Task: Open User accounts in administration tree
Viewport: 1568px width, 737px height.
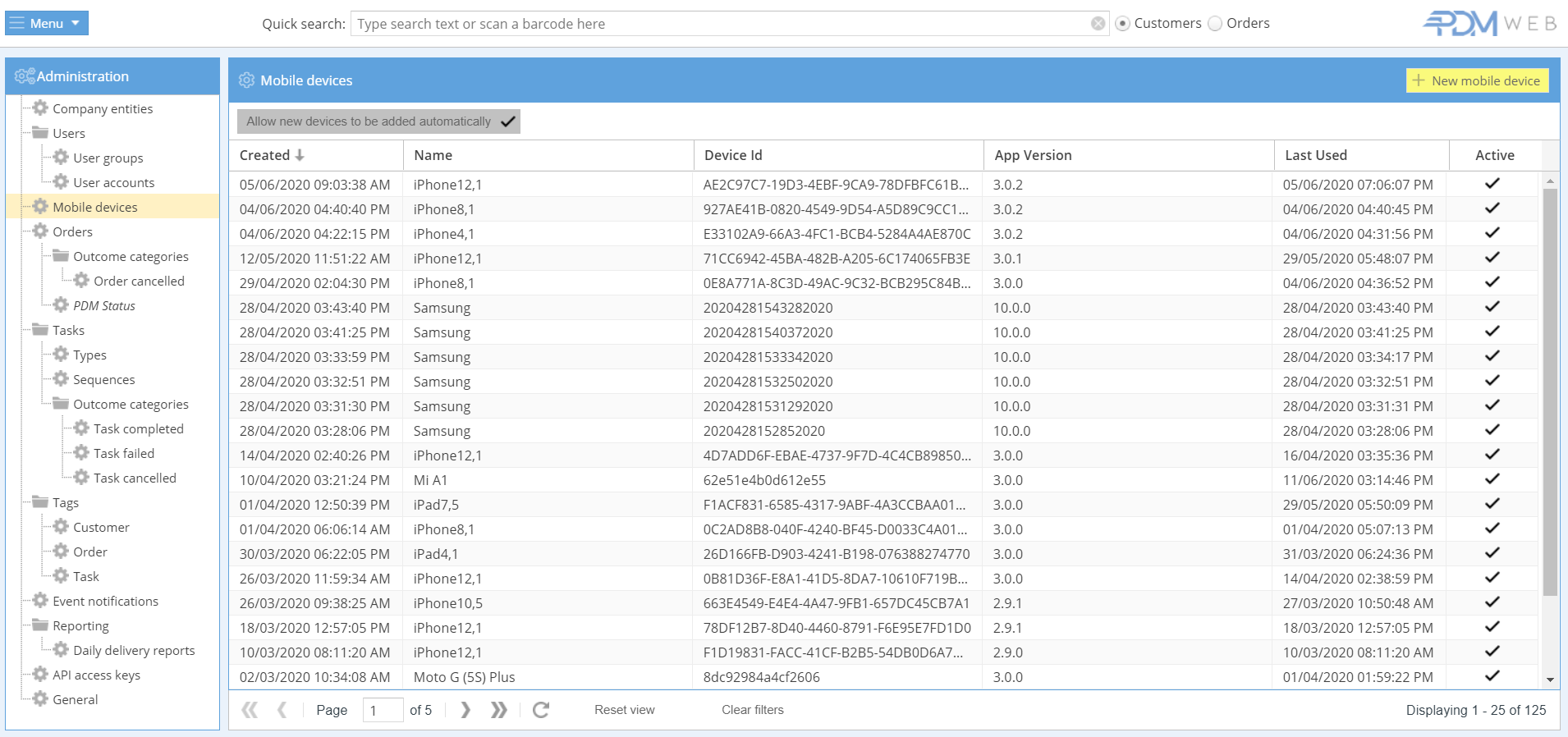Action: tap(113, 182)
